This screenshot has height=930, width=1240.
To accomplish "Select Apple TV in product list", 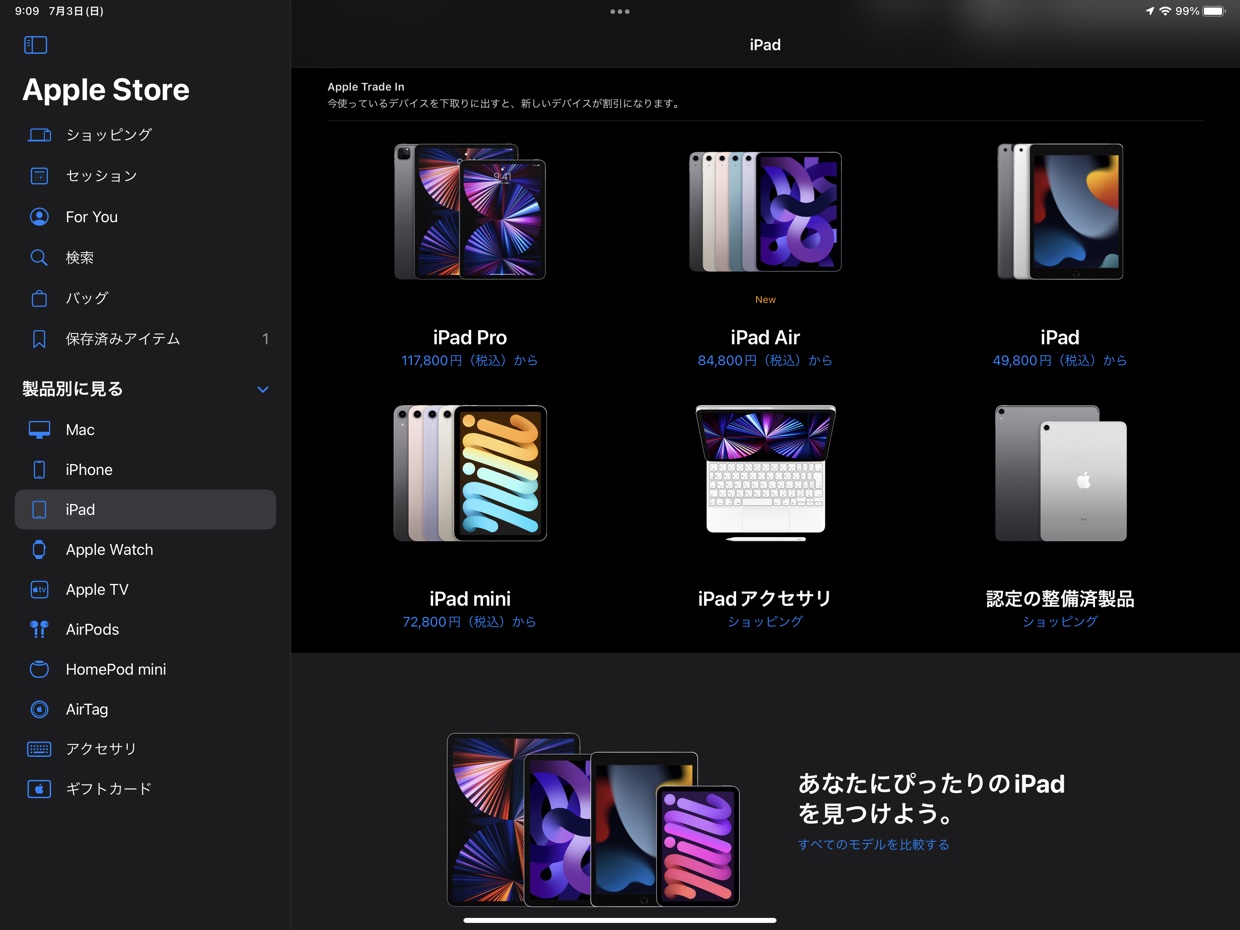I will click(145, 590).
